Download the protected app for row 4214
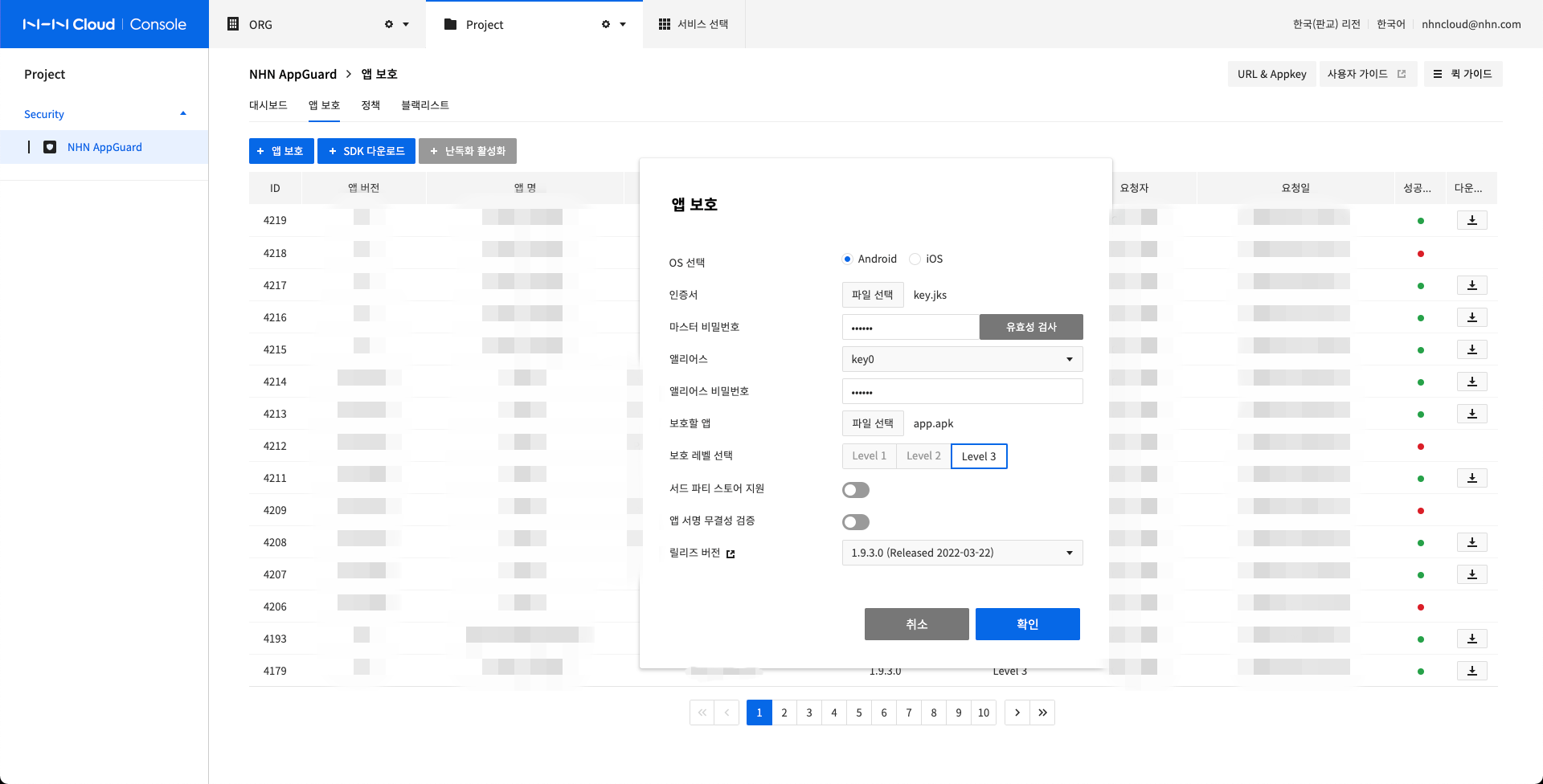 point(1471,382)
